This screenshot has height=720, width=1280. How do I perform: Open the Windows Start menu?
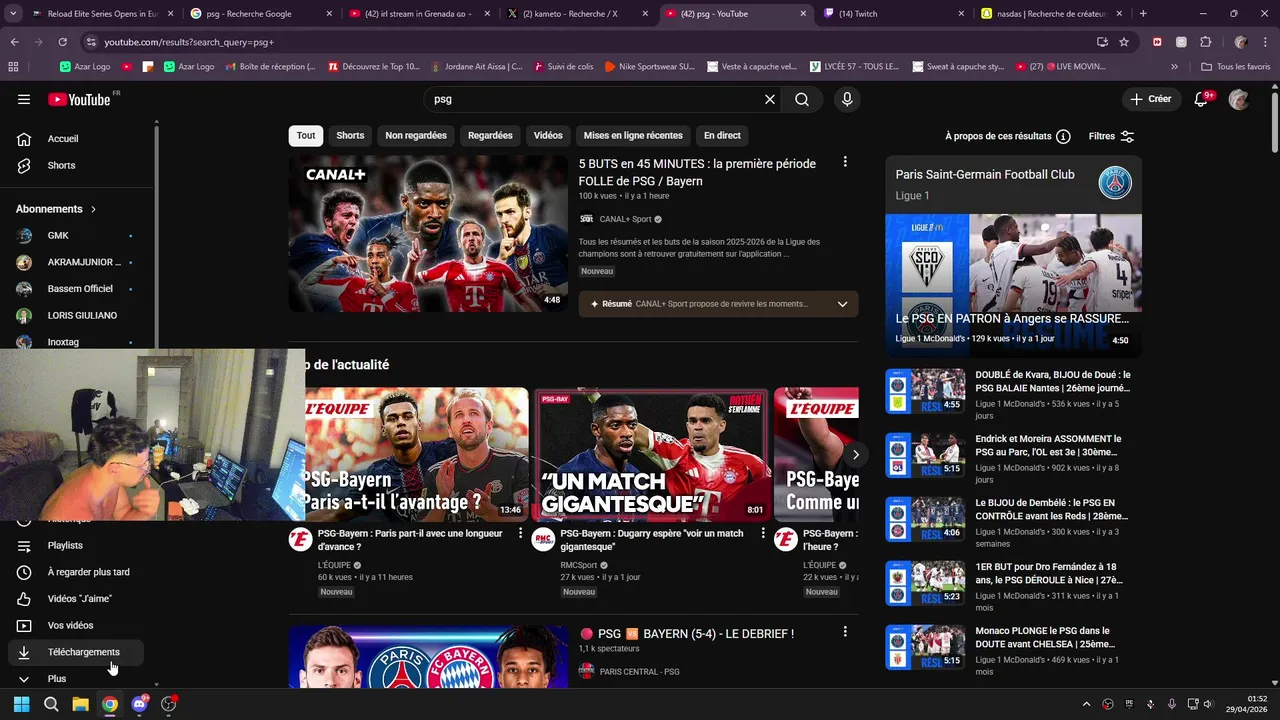tap(21, 704)
